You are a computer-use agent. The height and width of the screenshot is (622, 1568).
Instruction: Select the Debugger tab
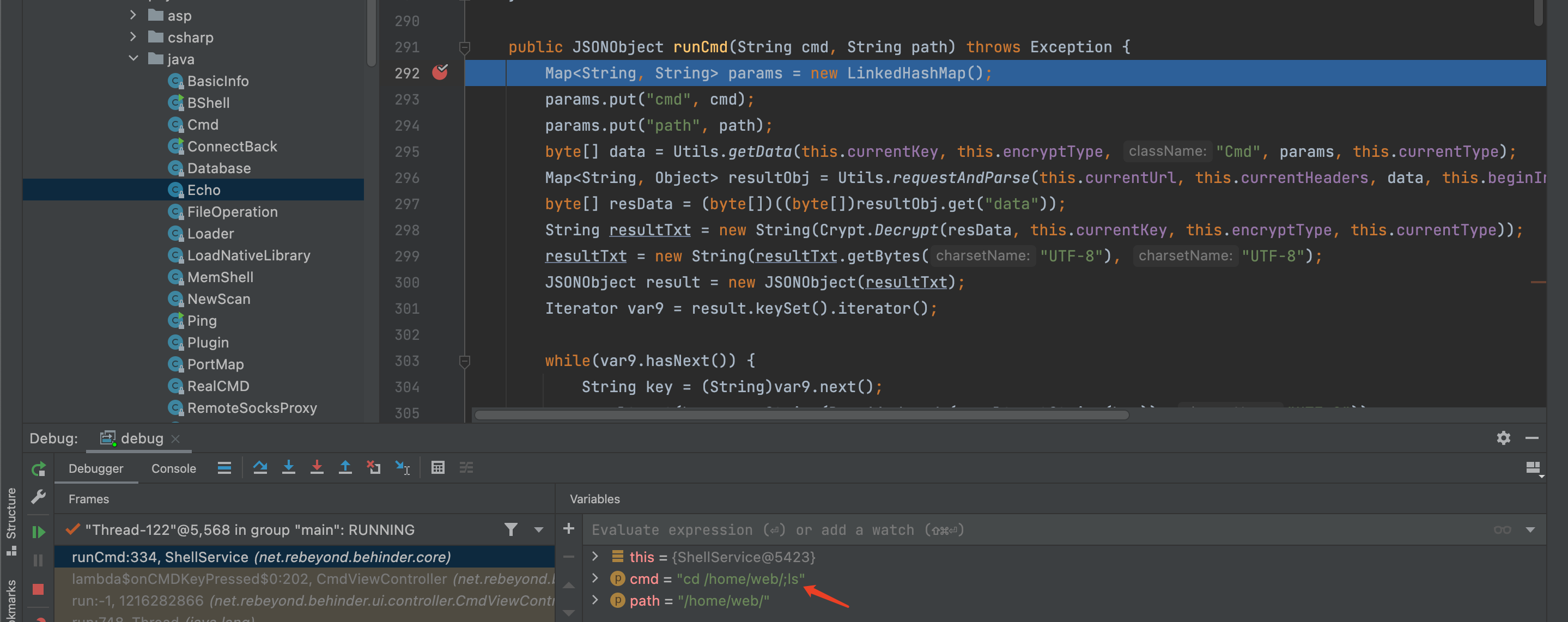tap(95, 468)
